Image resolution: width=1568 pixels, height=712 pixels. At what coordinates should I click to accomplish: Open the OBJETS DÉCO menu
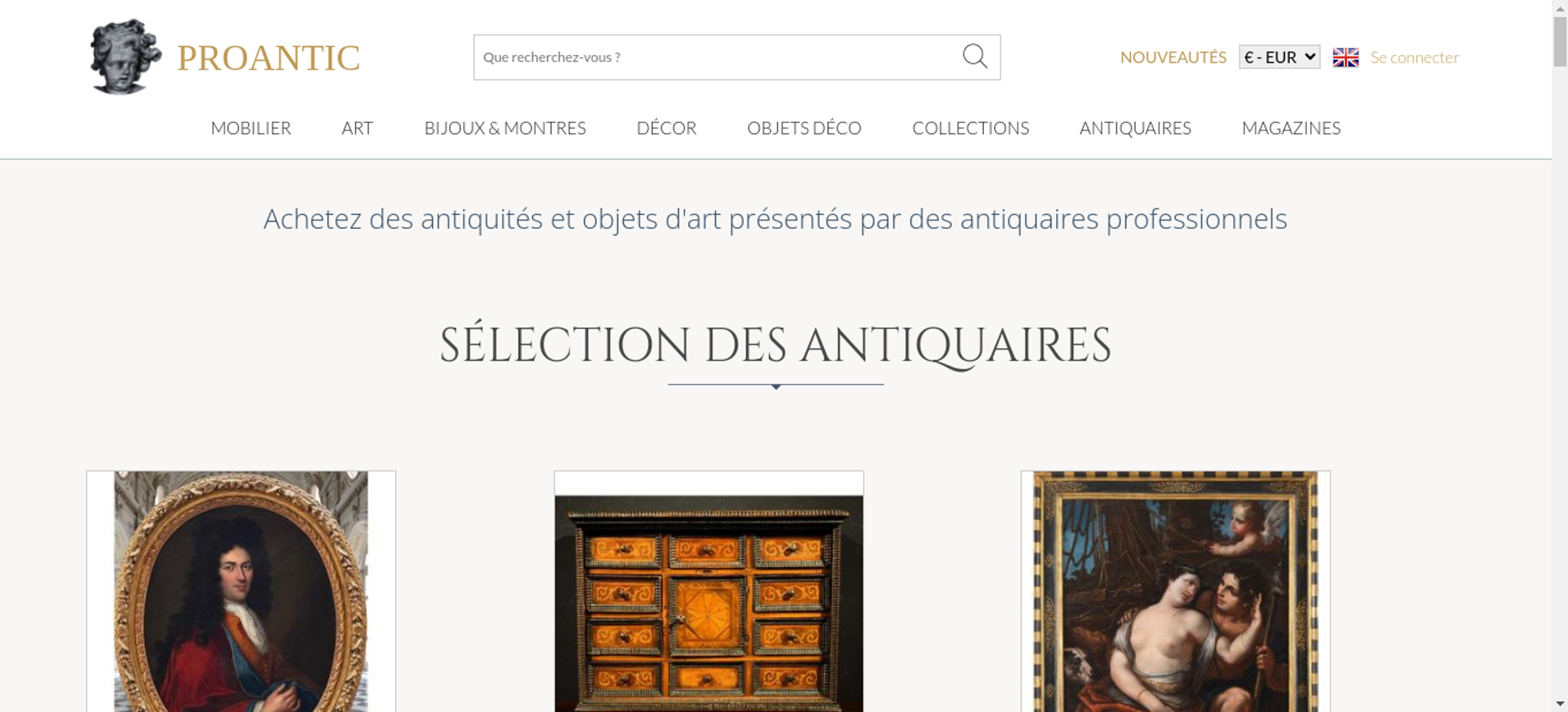(804, 128)
